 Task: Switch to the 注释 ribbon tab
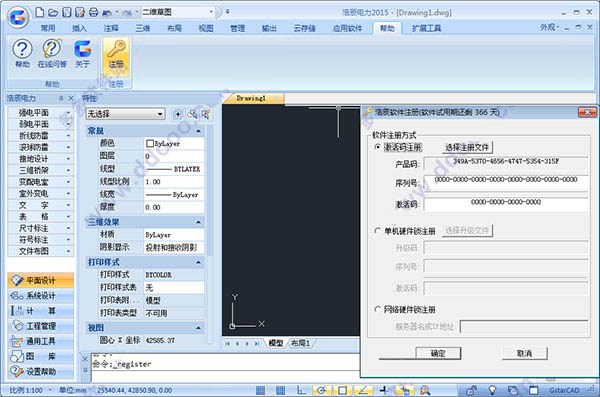click(x=111, y=28)
